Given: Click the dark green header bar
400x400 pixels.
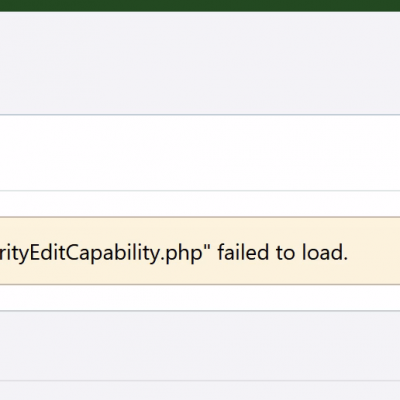Looking at the screenshot, I should [200, 6].
